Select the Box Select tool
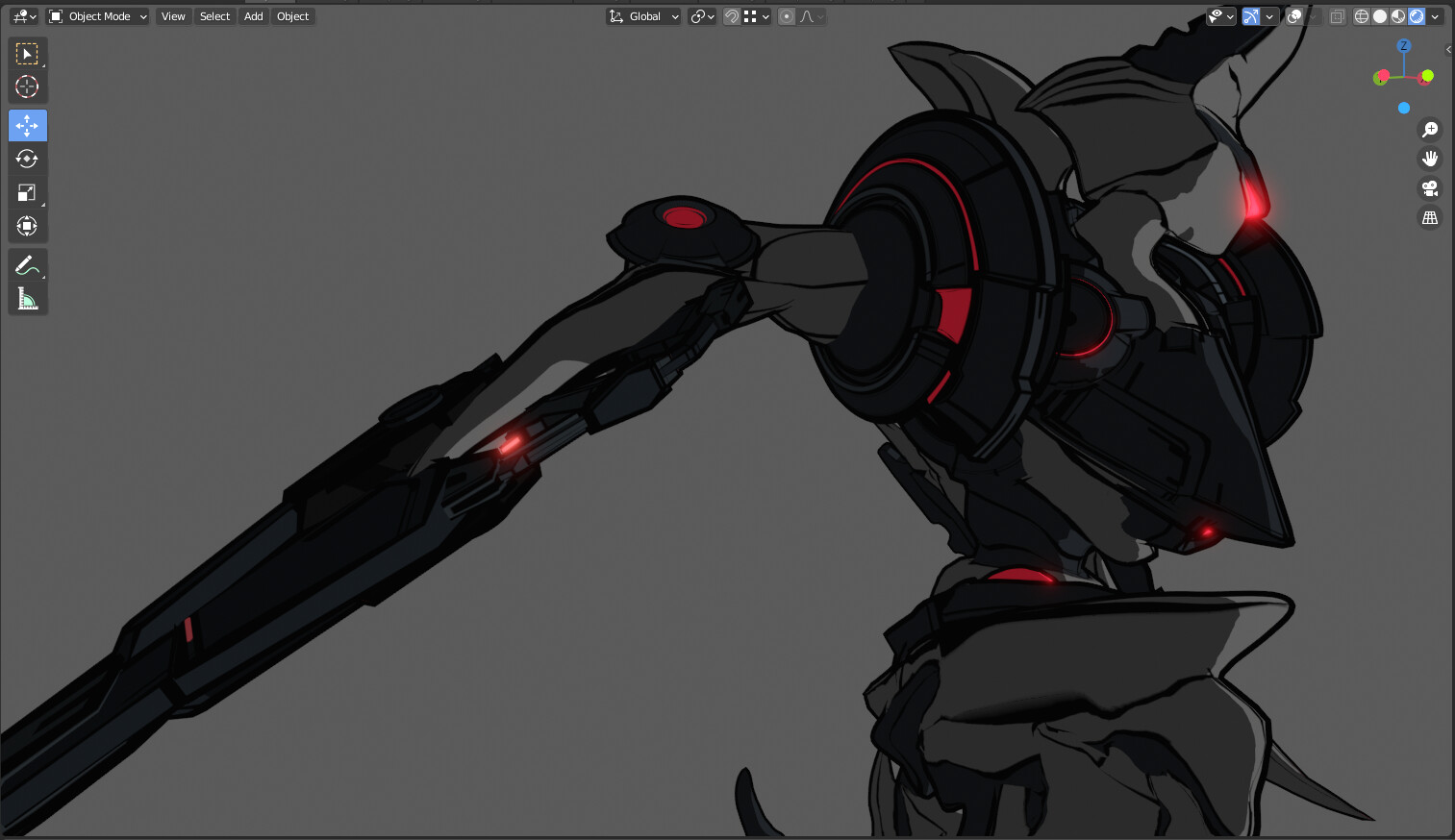This screenshot has height=840, width=1455. point(27,53)
